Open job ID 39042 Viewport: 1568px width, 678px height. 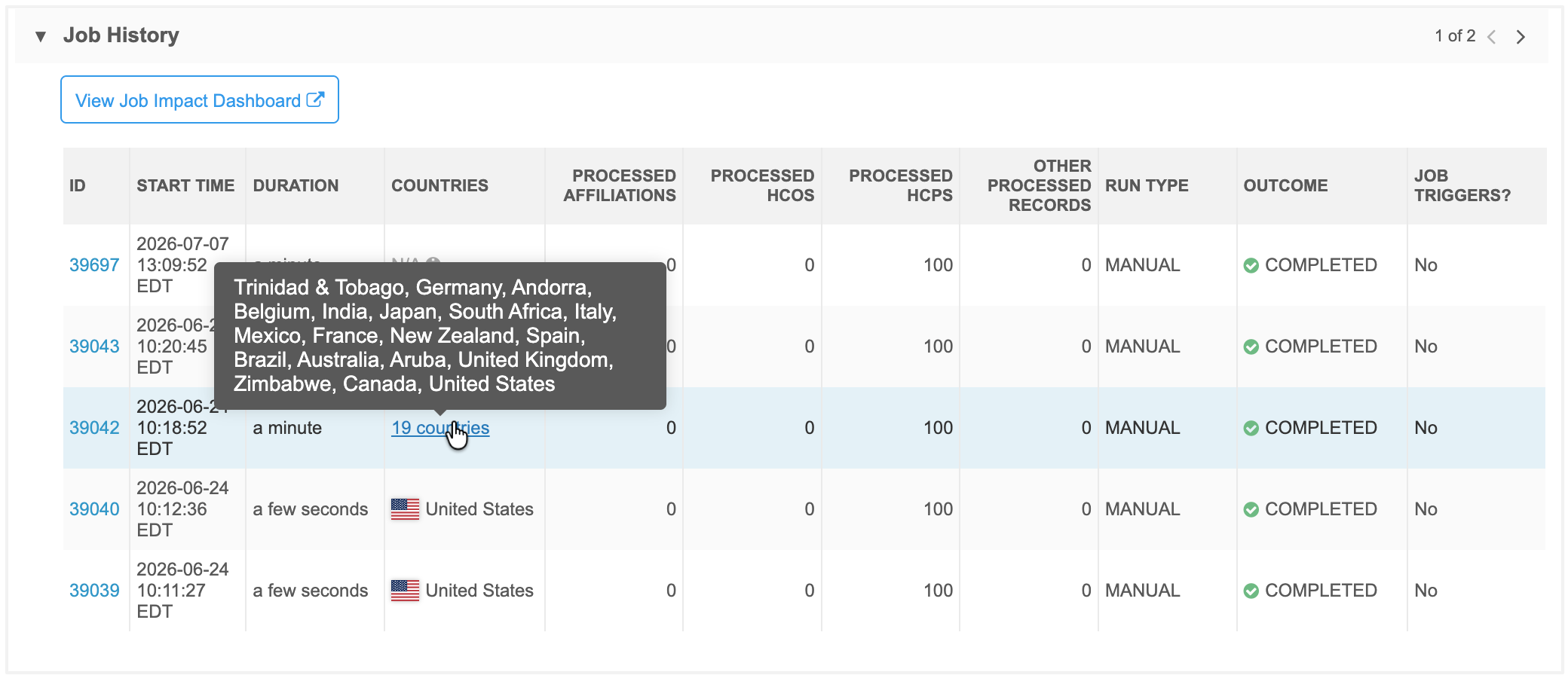click(x=94, y=428)
